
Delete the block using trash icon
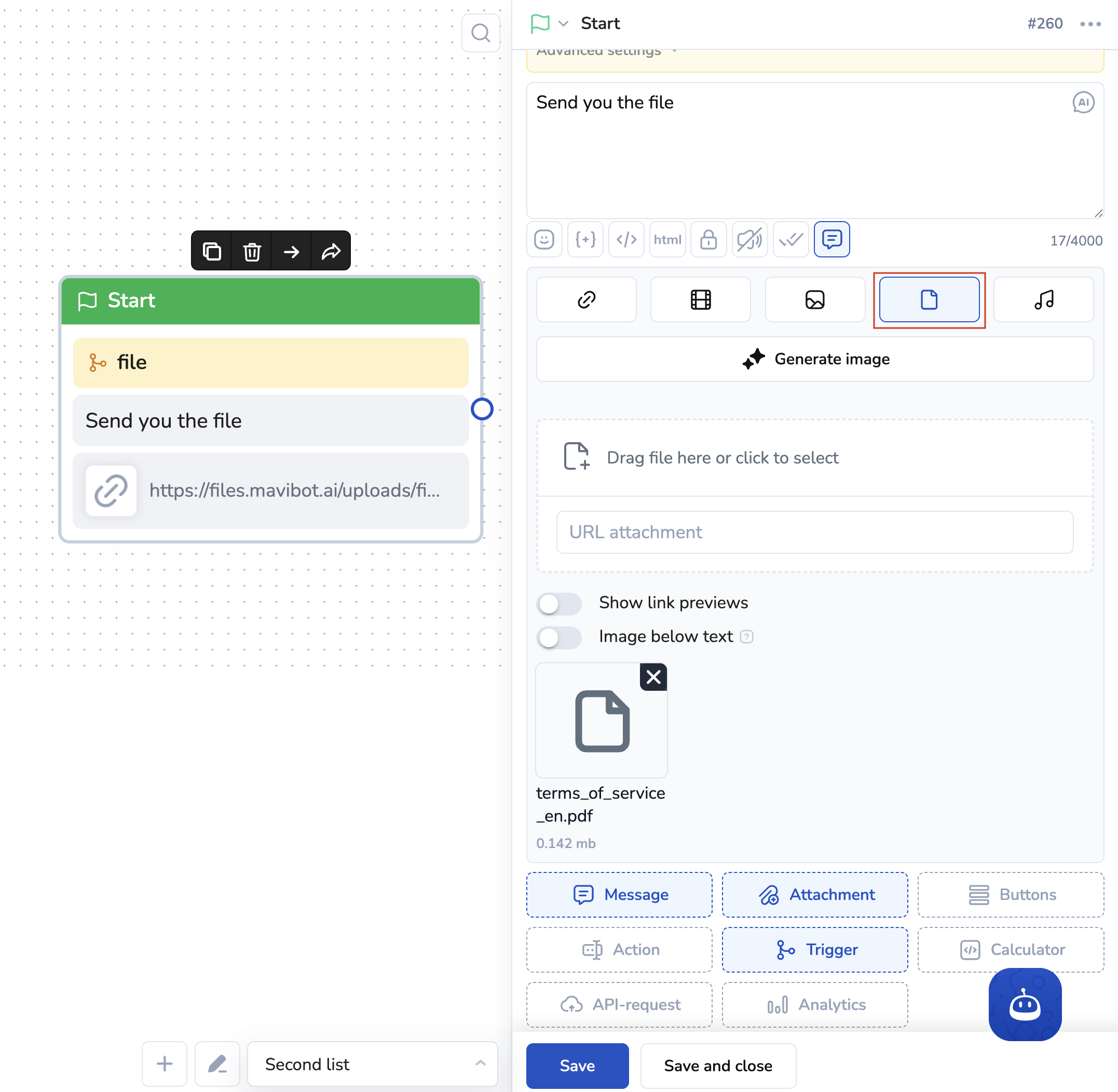tap(251, 251)
